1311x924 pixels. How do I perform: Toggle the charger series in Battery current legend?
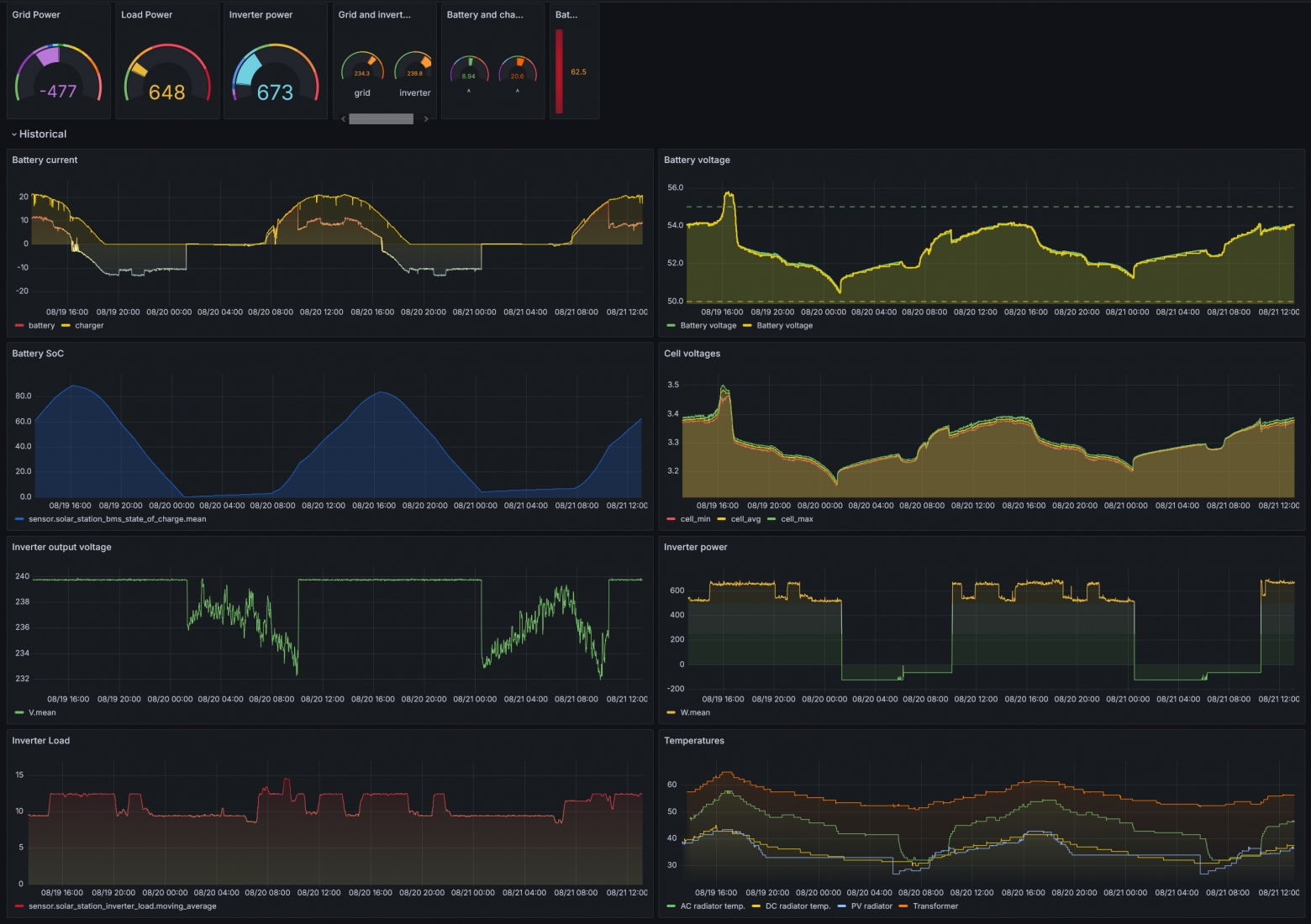coord(89,326)
